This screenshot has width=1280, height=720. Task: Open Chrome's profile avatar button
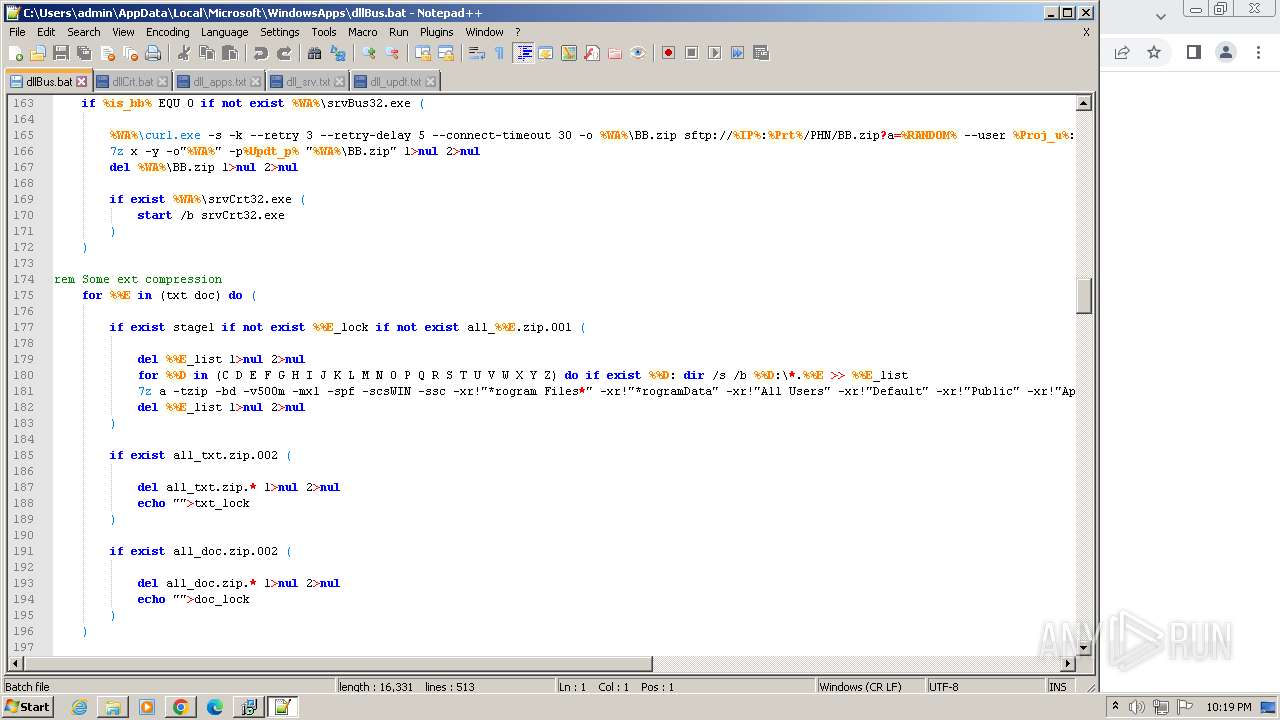pos(1226,52)
